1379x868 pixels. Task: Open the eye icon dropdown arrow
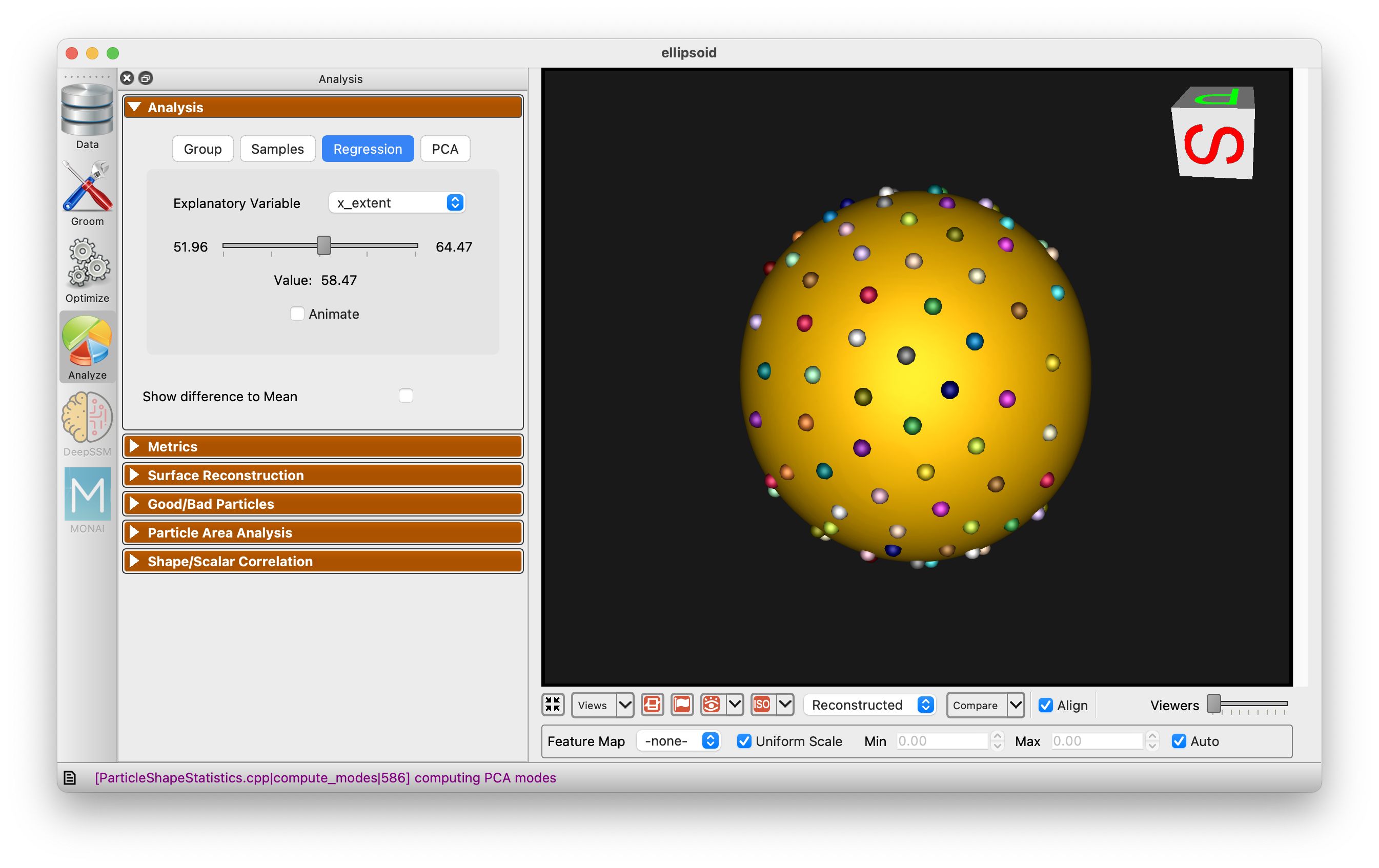(735, 705)
